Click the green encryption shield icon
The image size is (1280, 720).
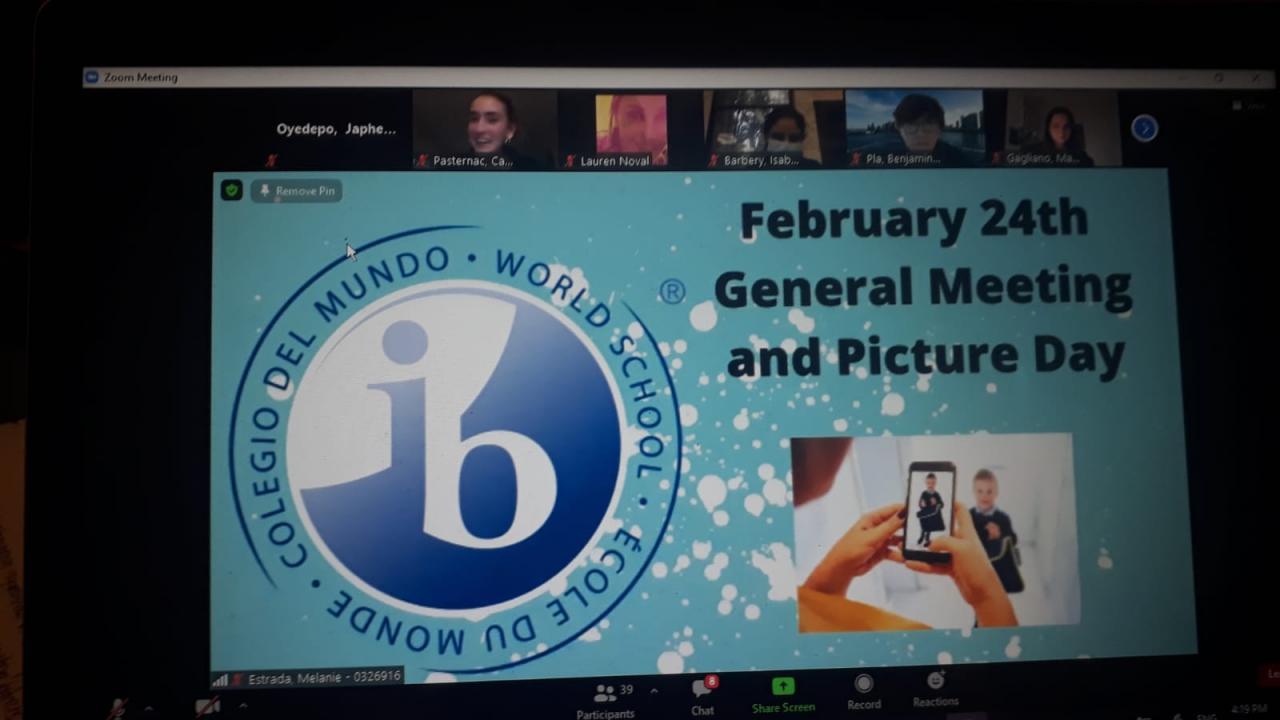tap(232, 190)
